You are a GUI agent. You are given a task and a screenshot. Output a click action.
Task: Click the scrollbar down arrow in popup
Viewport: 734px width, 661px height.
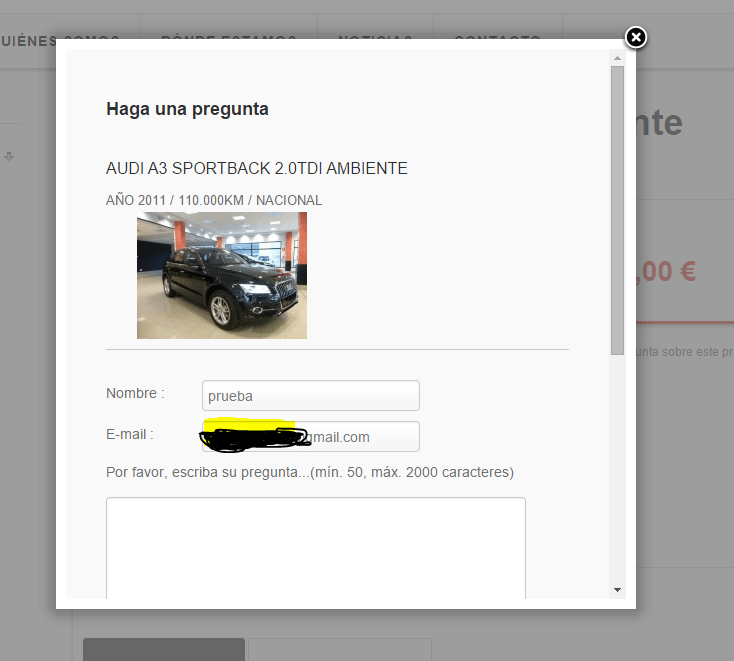[x=617, y=590]
